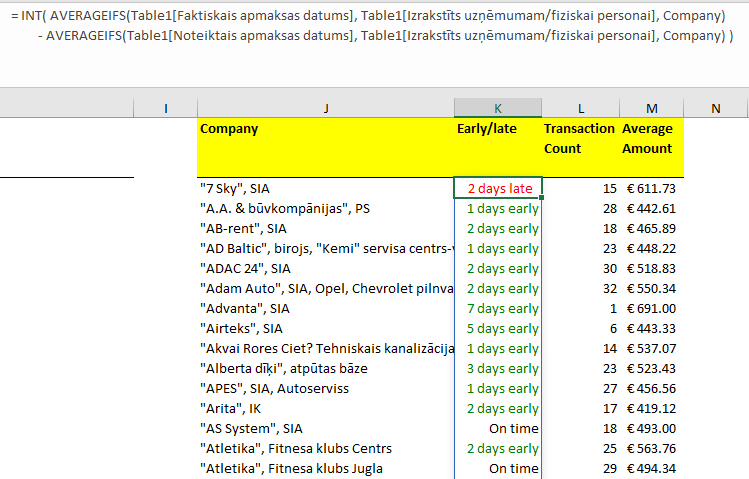Click the € 442.61 amount cell
The width and height of the screenshot is (749, 479).
pos(652,208)
